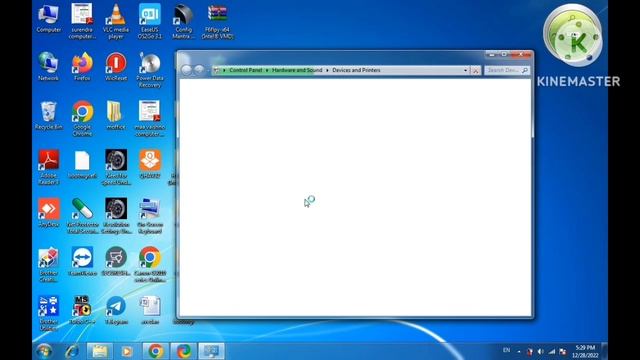640x360 pixels.
Task: Open Windows Explorer from the taskbar
Action: click(100, 351)
